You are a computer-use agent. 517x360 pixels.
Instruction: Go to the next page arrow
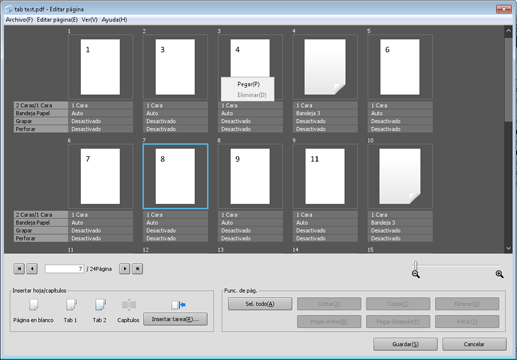tap(125, 269)
